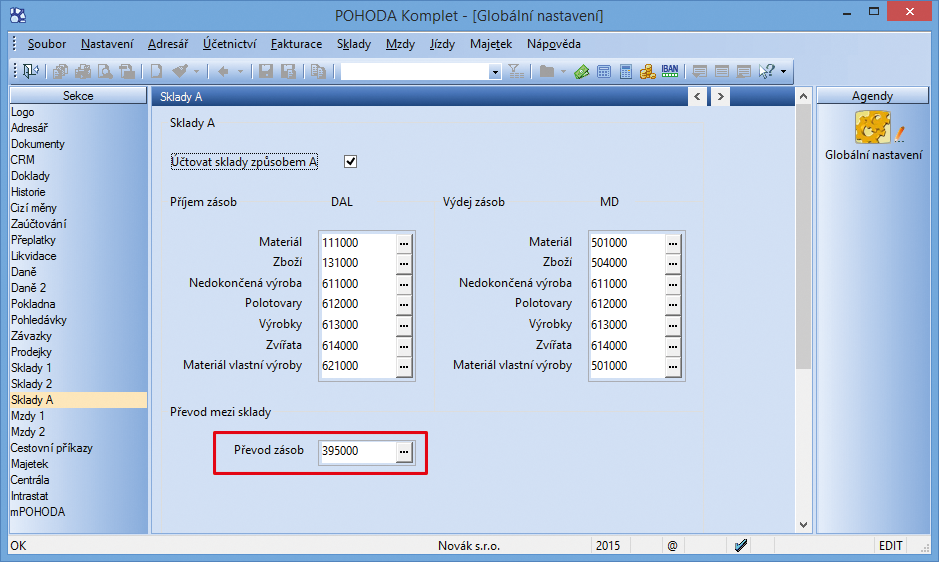
Task: Open the empty toolbar combo box dropdown
Action: pyautogui.click(x=495, y=72)
